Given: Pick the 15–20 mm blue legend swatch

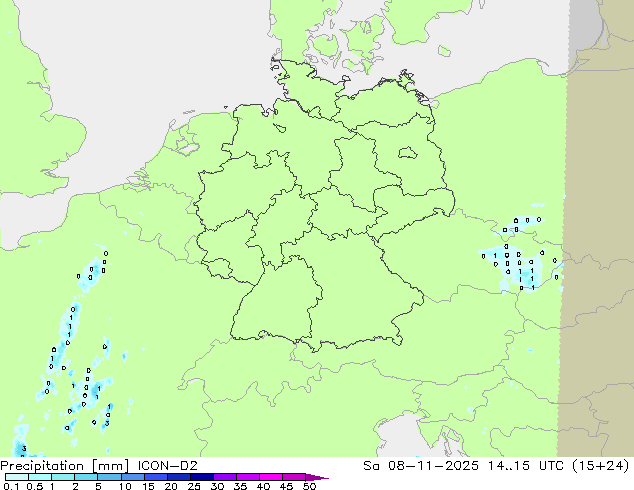Looking at the screenshot, I should [x=155, y=477].
